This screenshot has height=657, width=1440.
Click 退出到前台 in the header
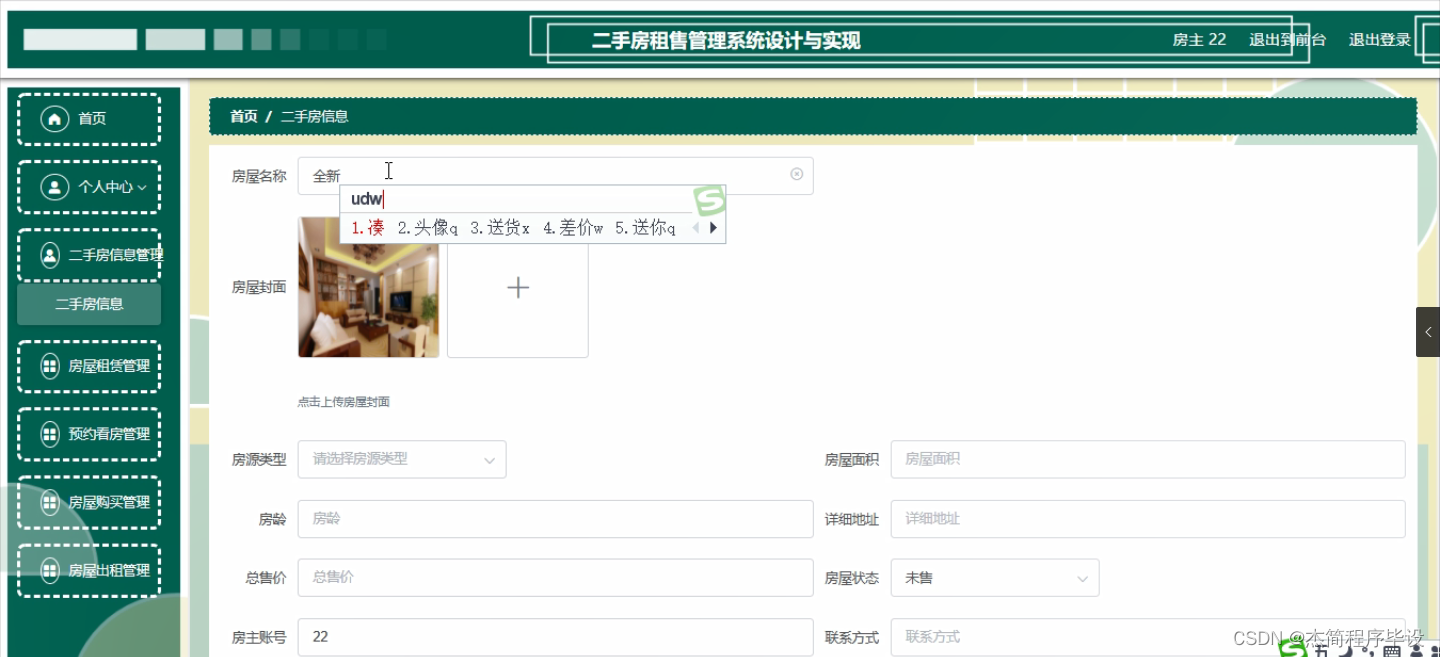coord(1287,39)
